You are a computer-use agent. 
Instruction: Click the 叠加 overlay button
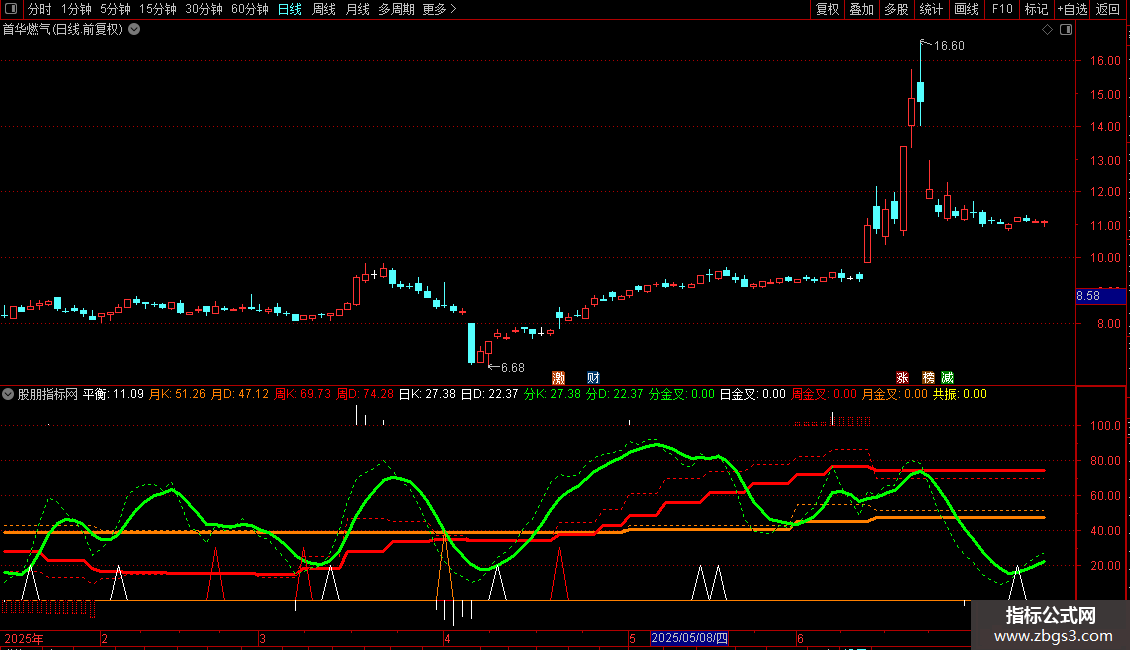(861, 9)
